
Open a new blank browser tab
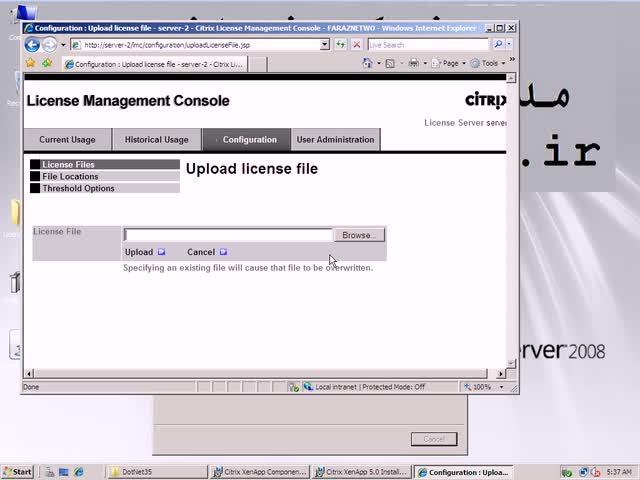pyautogui.click(x=258, y=64)
